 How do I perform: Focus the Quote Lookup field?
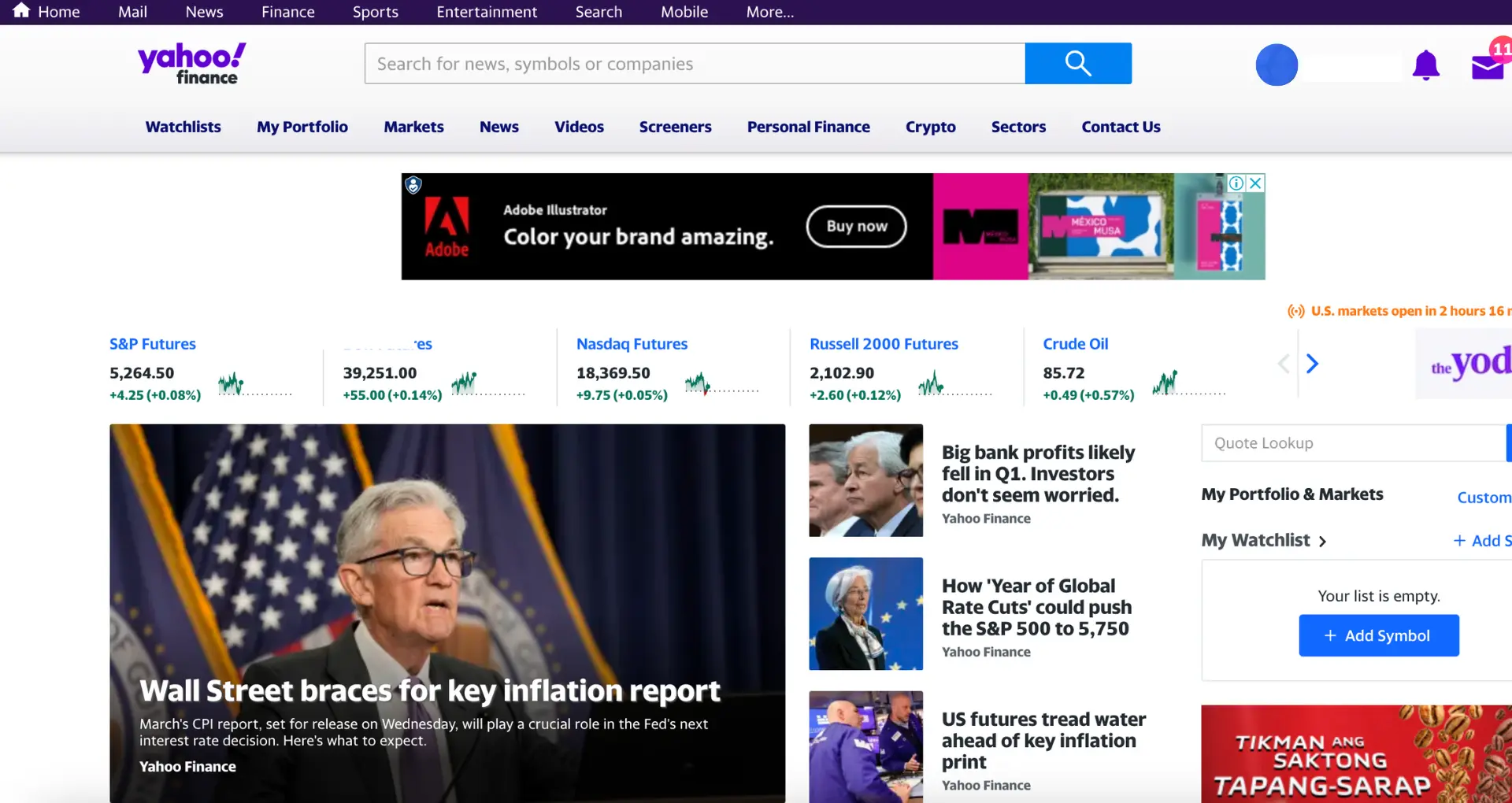(1353, 443)
